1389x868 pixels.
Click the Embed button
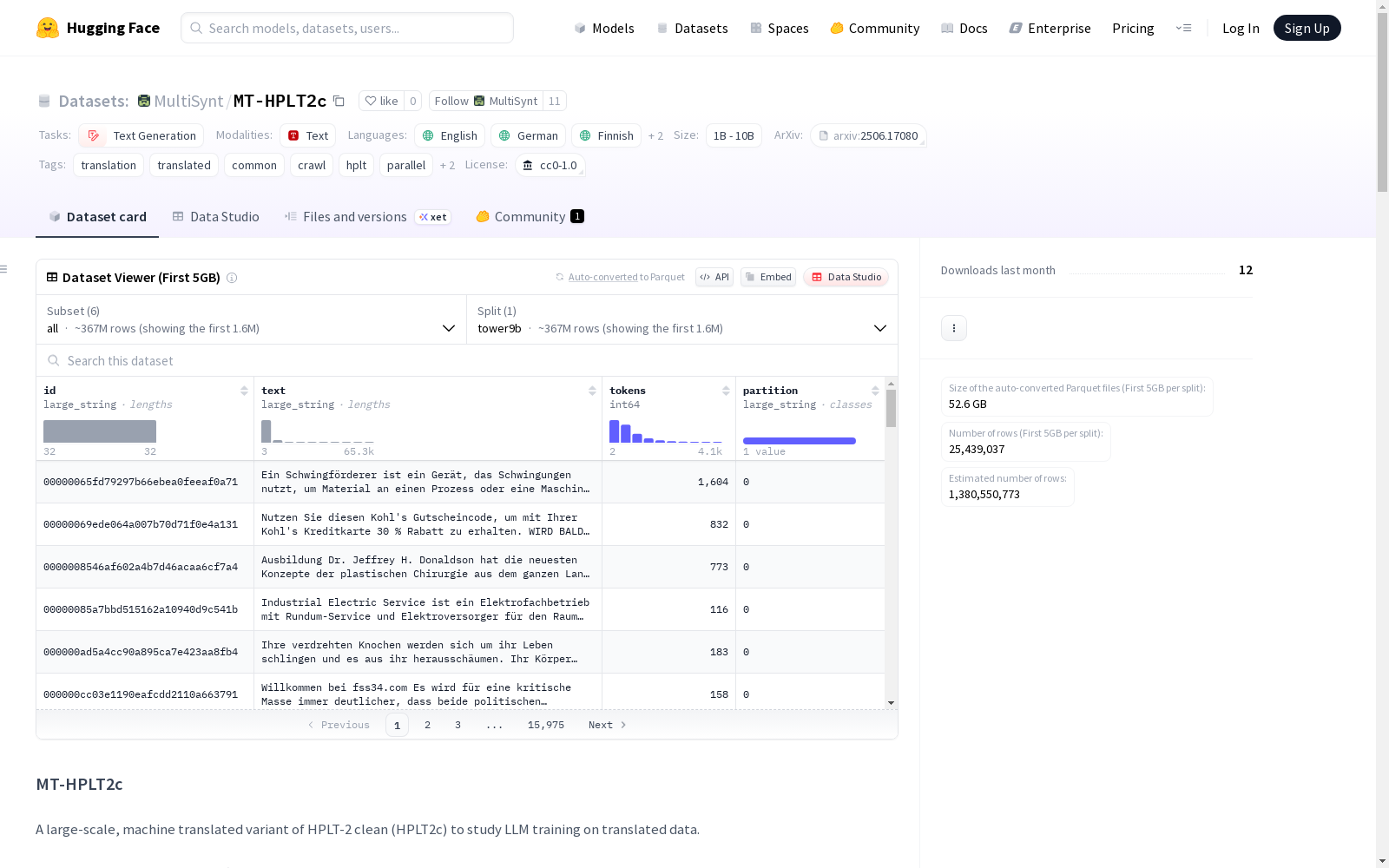(x=768, y=277)
